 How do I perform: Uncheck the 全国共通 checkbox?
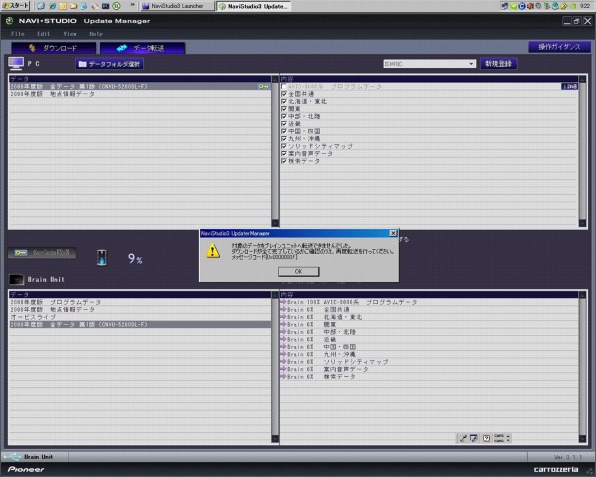click(x=284, y=94)
